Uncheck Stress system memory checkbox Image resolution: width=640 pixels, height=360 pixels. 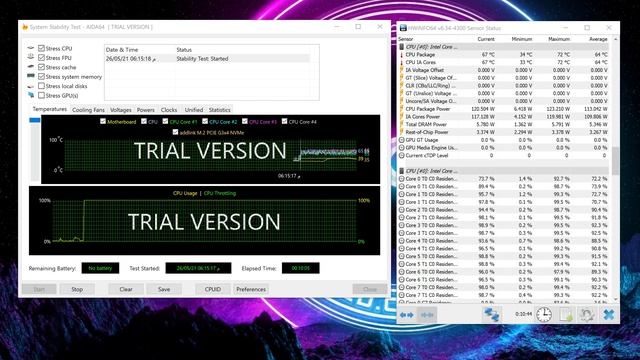(x=41, y=76)
